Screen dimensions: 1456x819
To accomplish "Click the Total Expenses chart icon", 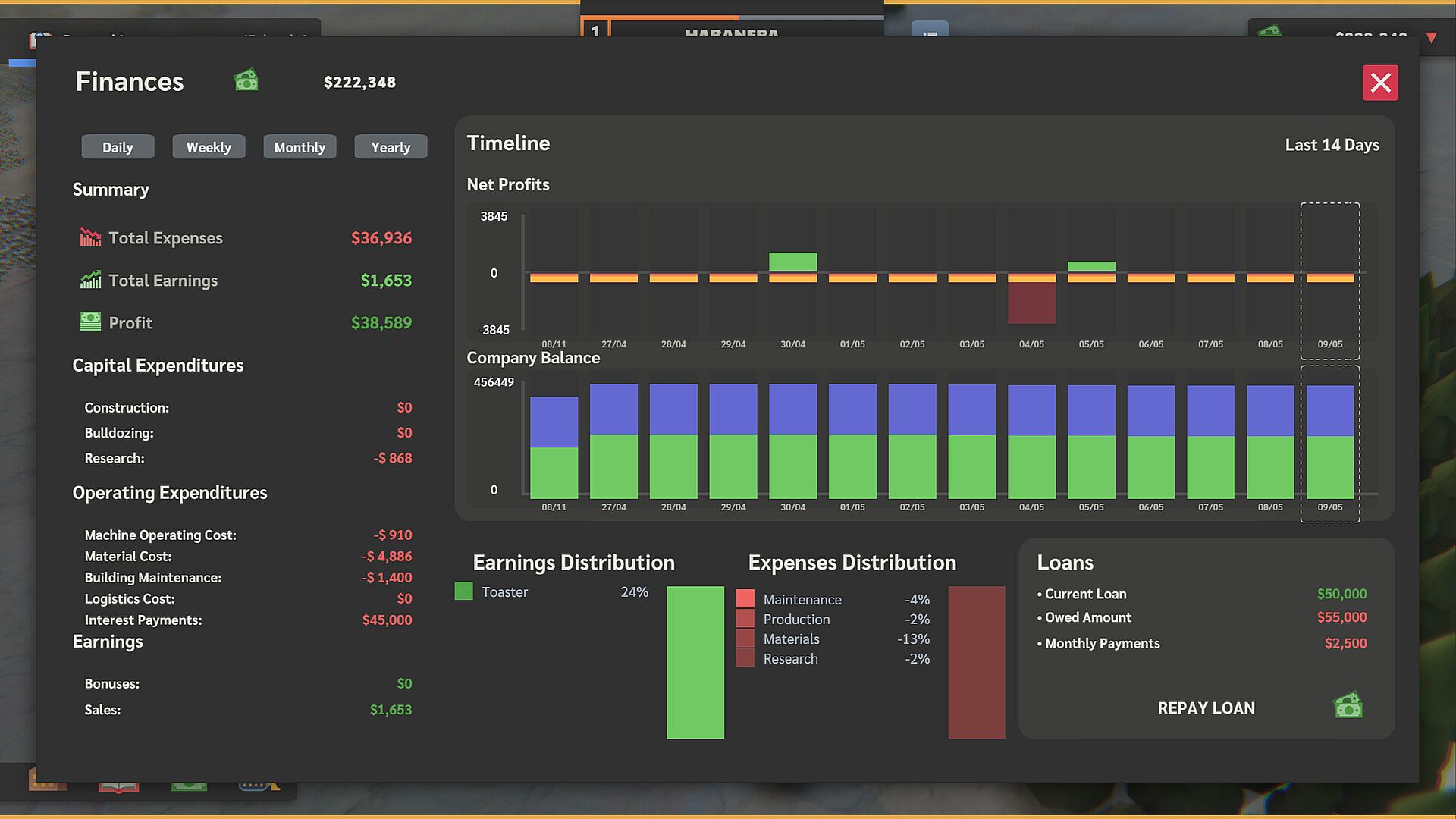I will [90, 237].
